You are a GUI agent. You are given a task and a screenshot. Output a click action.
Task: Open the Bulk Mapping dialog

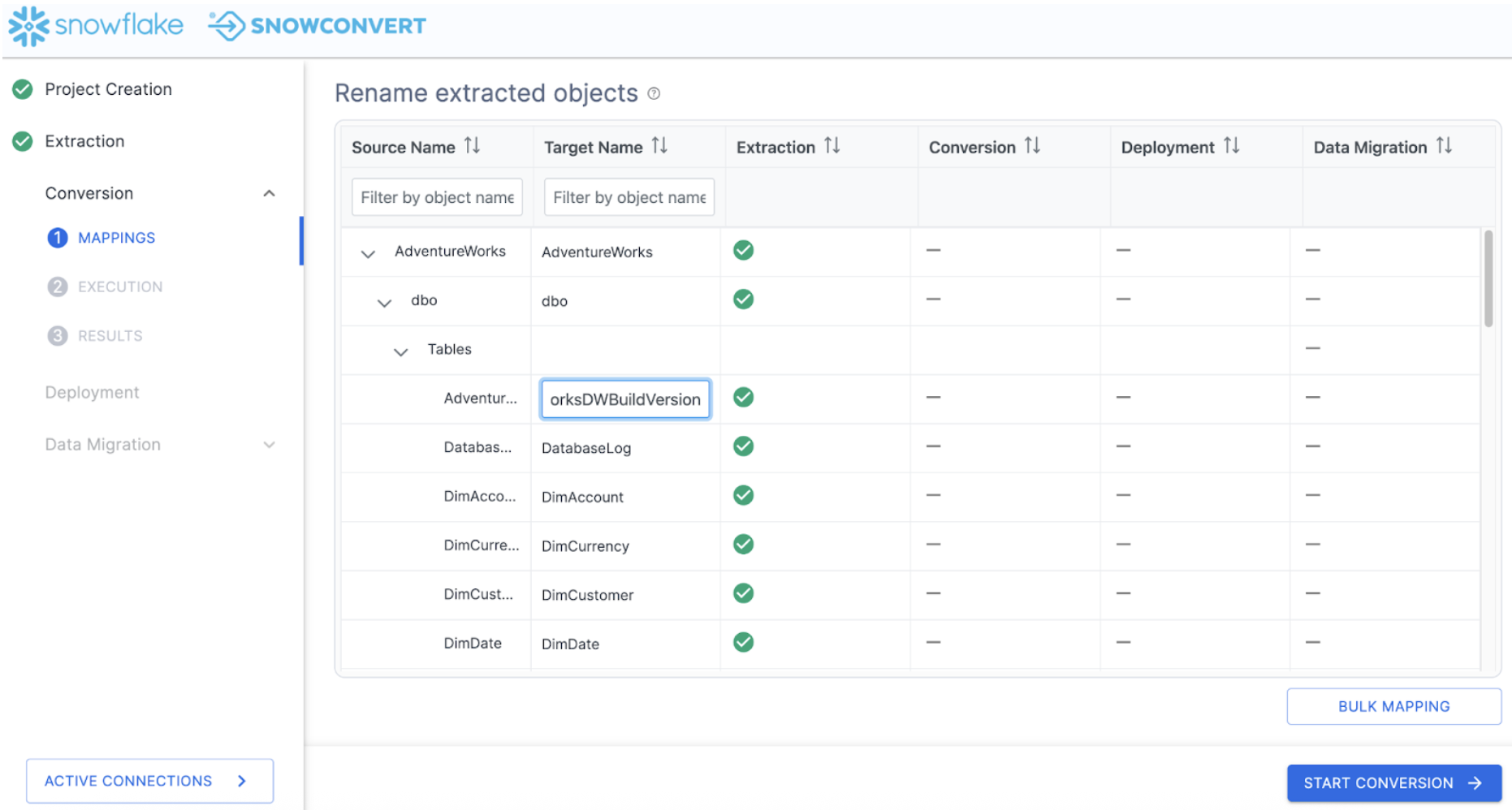click(1393, 705)
